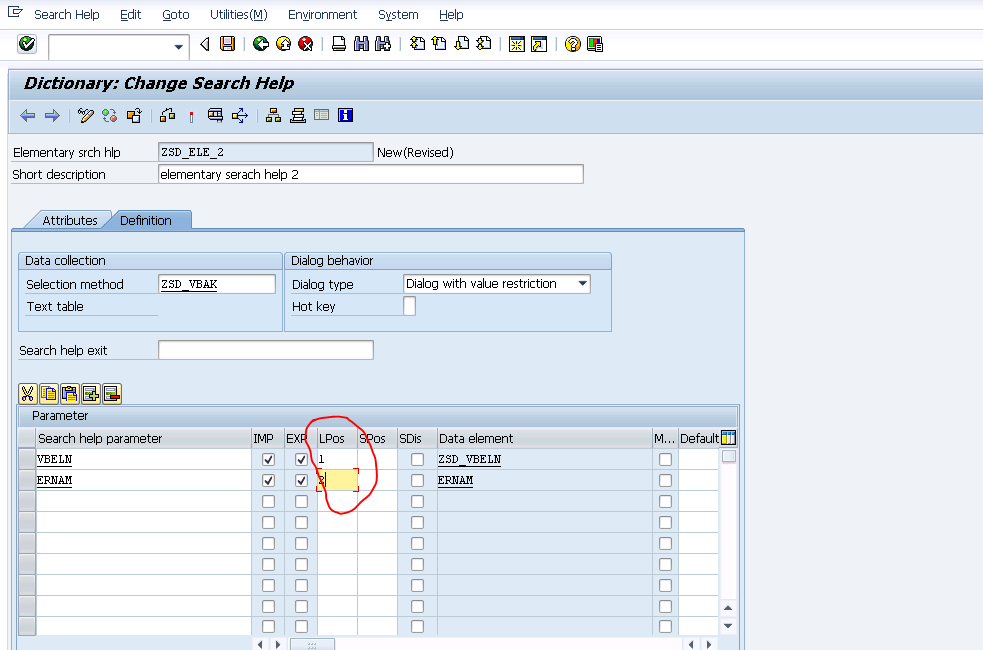The image size is (983, 650).
Task: Click the Continue (Enter) checkmark button
Action: pyautogui.click(x=27, y=44)
